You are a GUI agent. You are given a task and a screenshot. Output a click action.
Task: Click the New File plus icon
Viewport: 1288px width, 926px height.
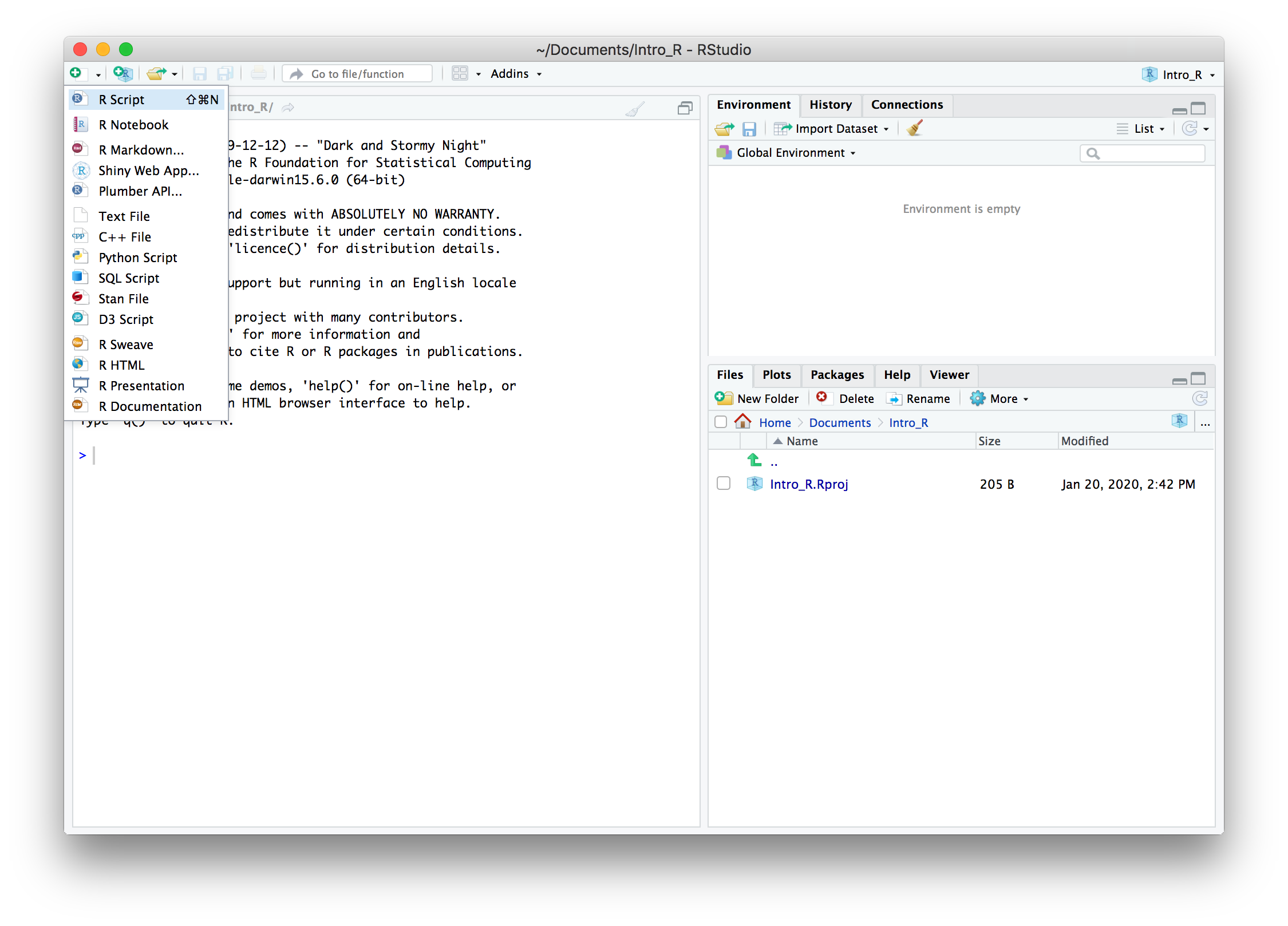click(x=76, y=73)
